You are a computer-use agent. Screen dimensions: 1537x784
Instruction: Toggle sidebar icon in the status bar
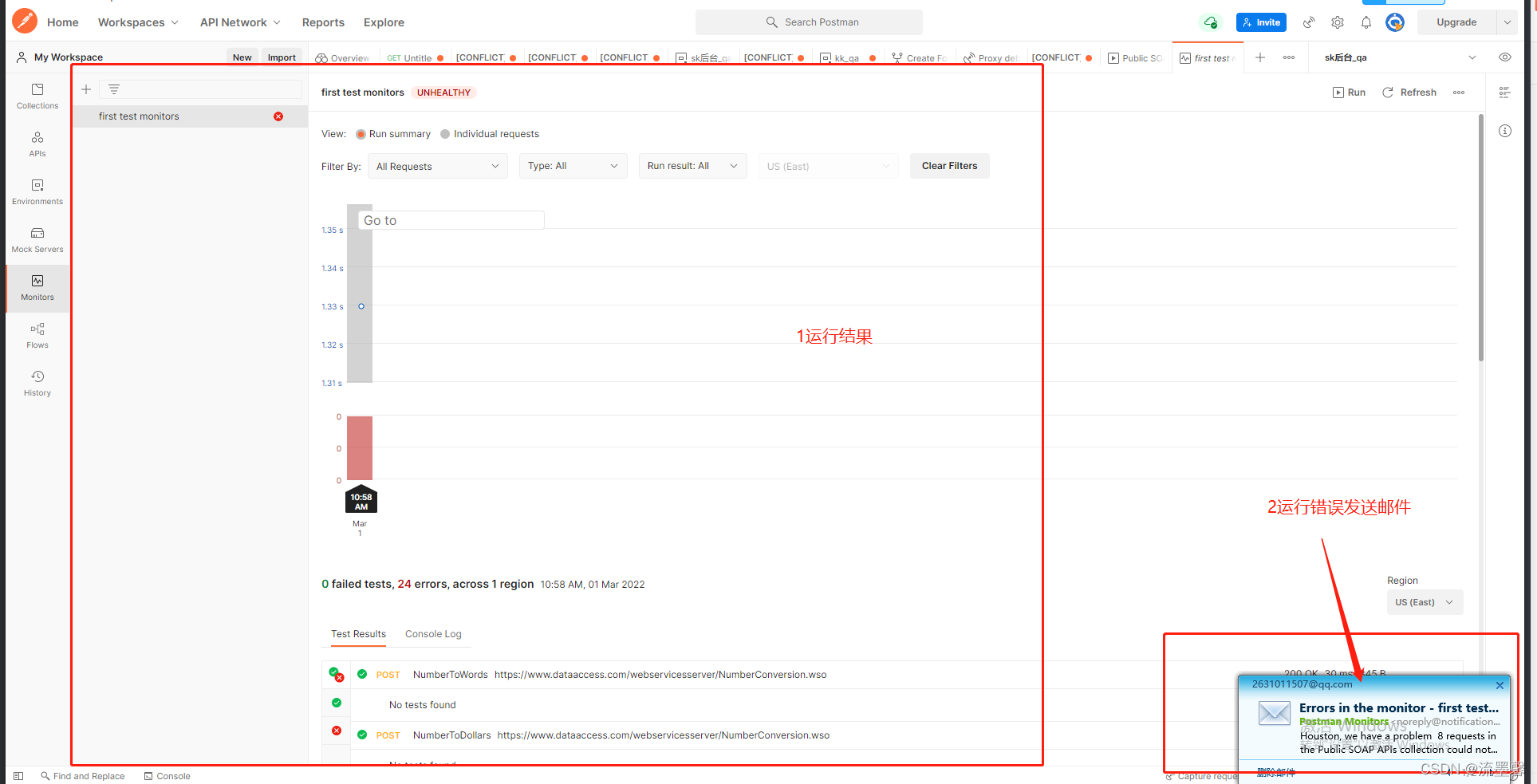click(x=18, y=776)
